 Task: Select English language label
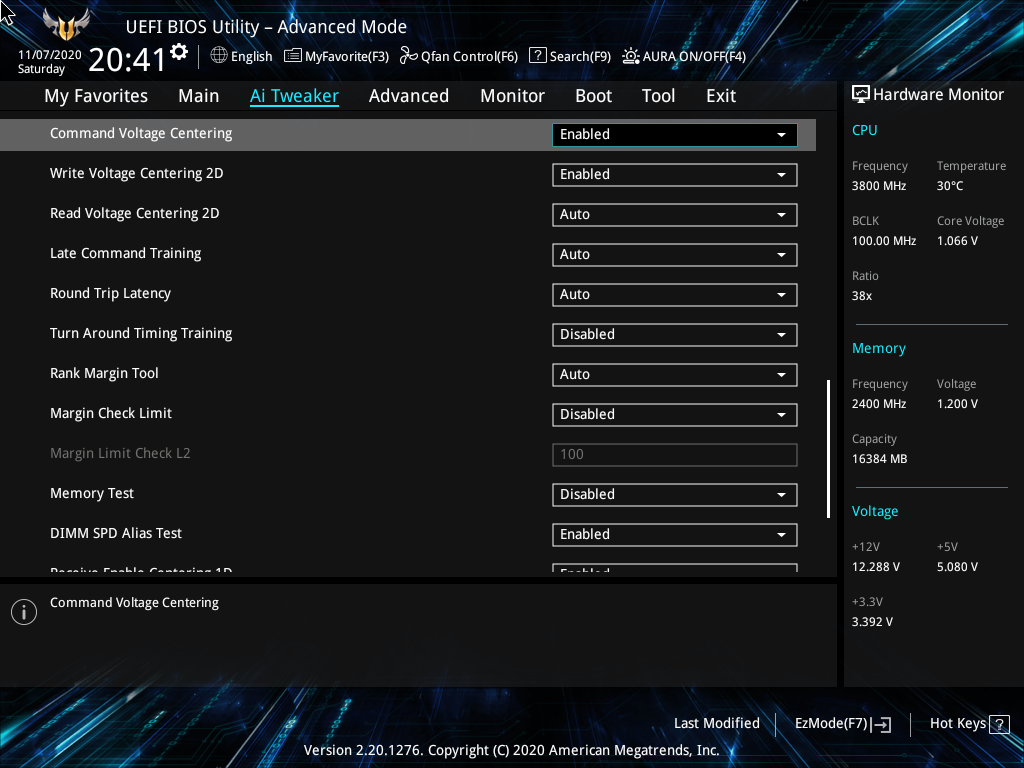coord(251,56)
